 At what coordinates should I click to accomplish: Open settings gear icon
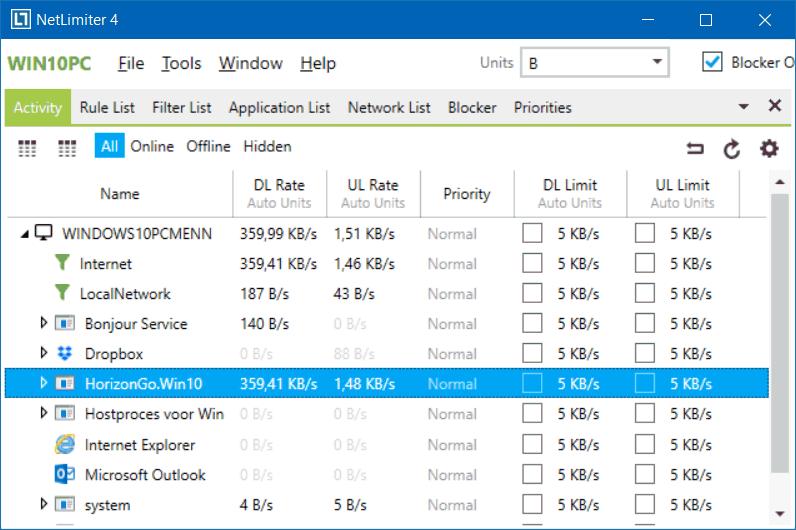(x=769, y=148)
